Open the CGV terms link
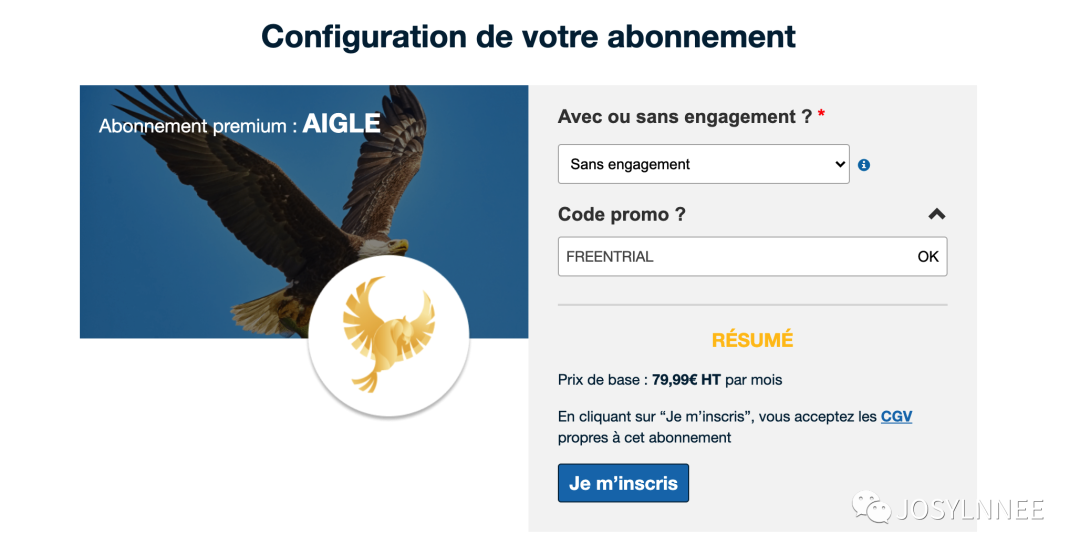This screenshot has height=555, width=1080. pyautogui.click(x=896, y=416)
